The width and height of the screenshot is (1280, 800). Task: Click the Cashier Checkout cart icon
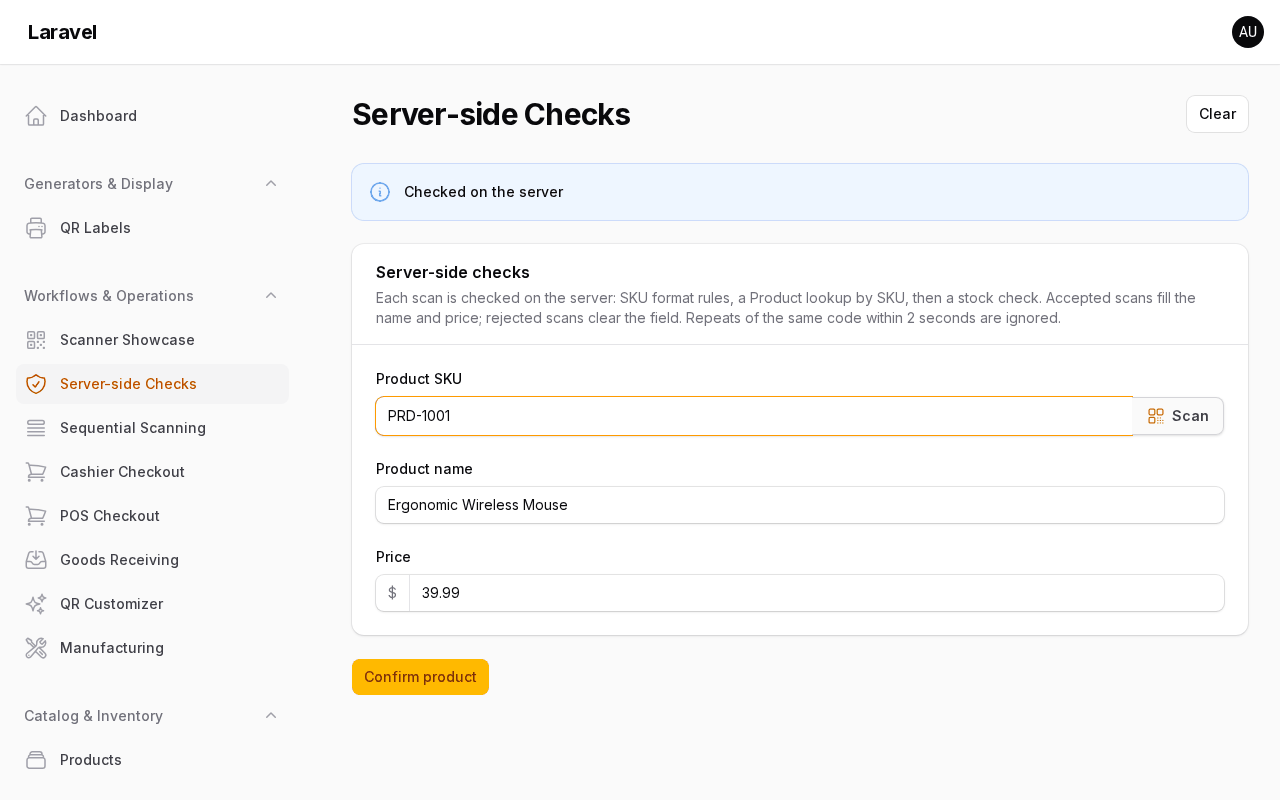[x=36, y=472]
